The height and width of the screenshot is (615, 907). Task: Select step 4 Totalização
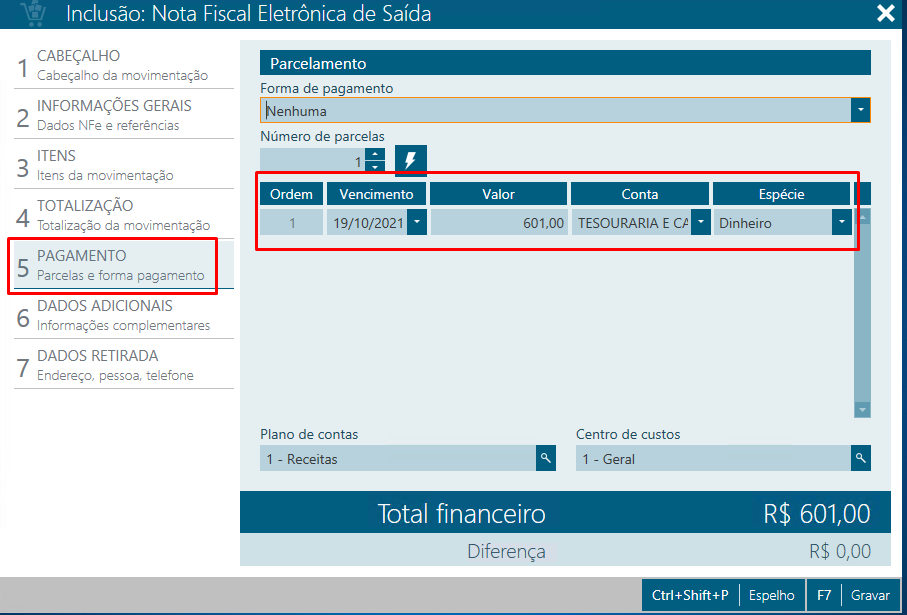click(x=124, y=215)
